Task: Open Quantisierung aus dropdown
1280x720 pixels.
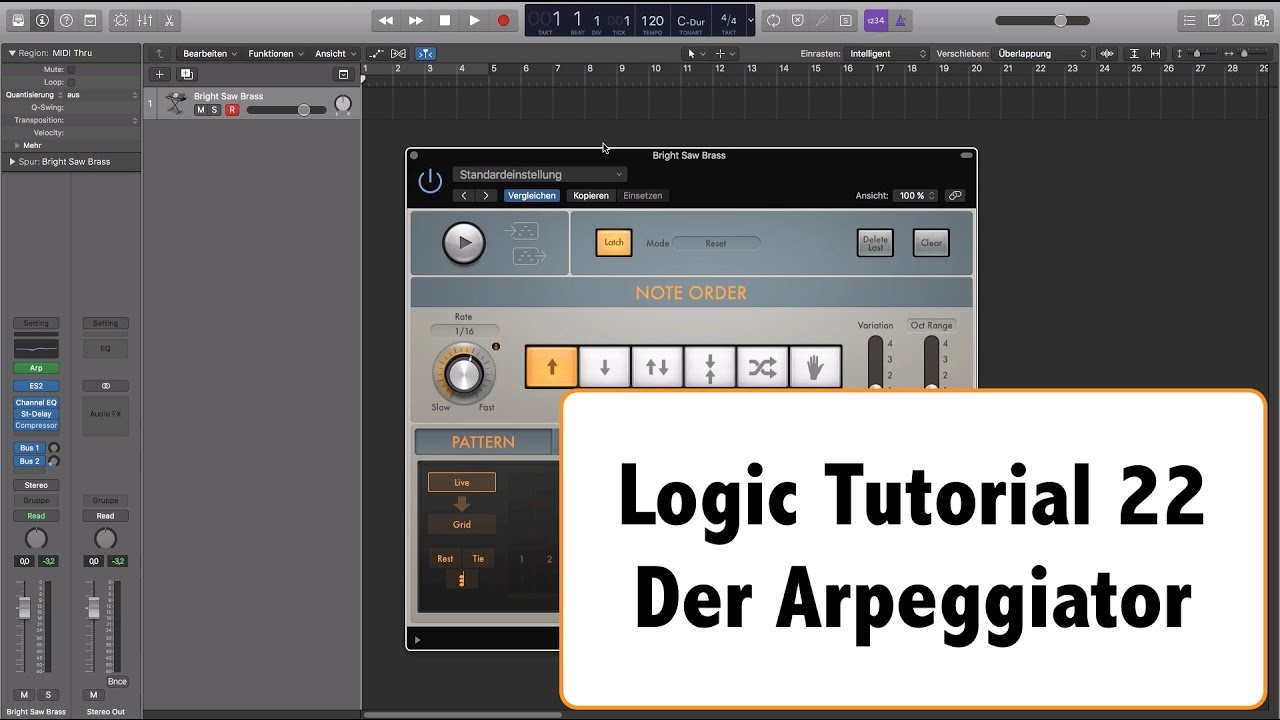Action: tap(102, 95)
